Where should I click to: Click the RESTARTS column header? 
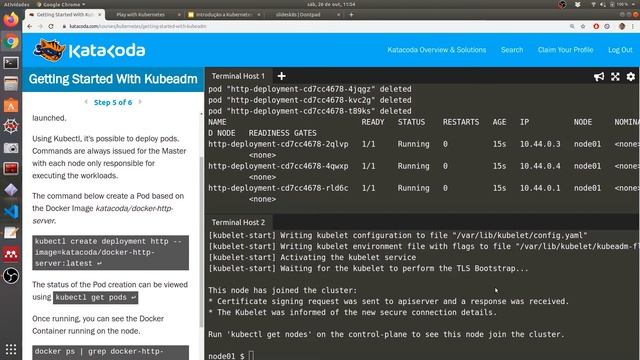[461, 122]
